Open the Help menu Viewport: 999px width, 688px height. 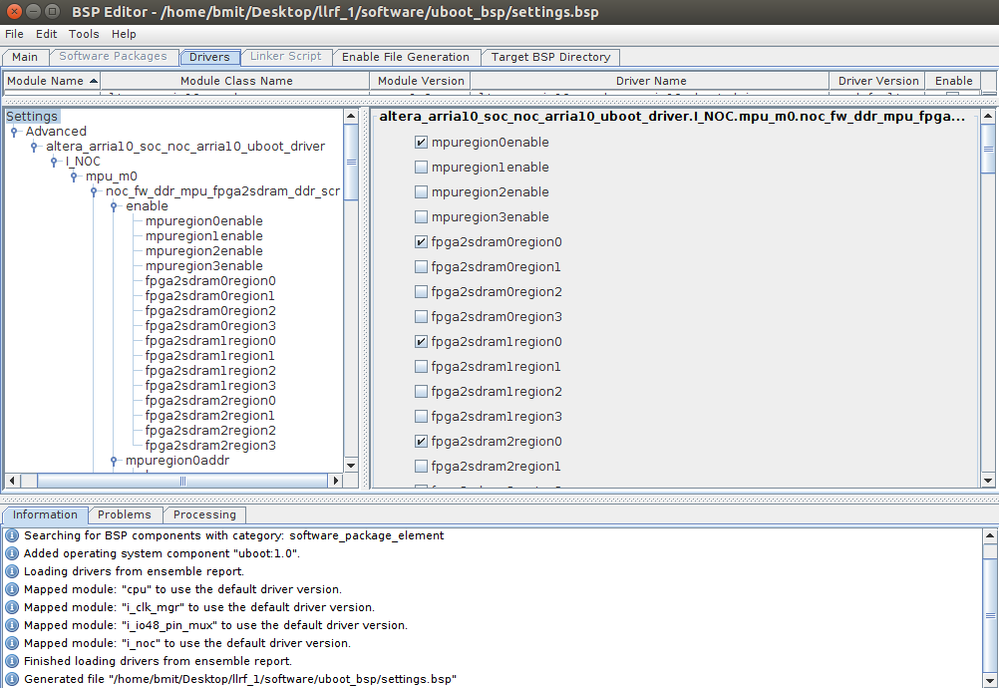coord(124,34)
